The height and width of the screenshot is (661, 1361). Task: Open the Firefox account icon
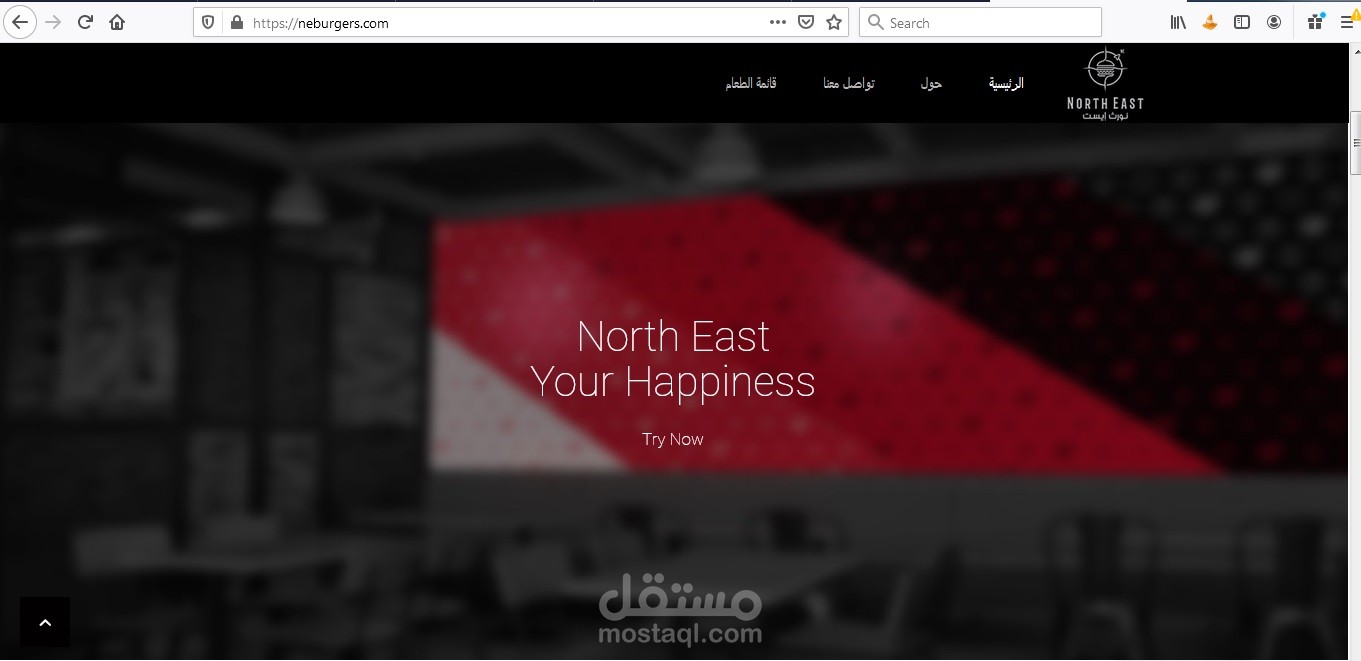pos(1274,22)
